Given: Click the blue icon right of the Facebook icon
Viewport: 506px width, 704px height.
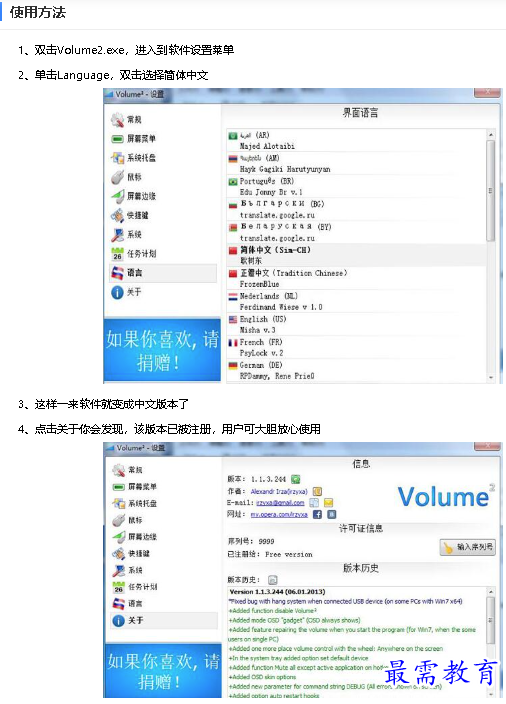Looking at the screenshot, I should [x=331, y=514].
